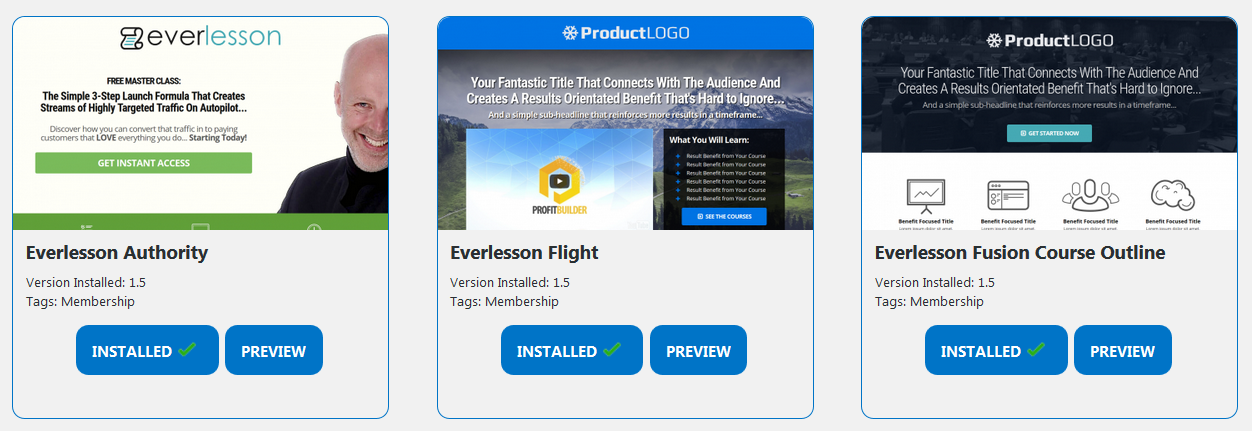Preview the Everlesson Flight template
This screenshot has height=431, width=1252.
(698, 350)
